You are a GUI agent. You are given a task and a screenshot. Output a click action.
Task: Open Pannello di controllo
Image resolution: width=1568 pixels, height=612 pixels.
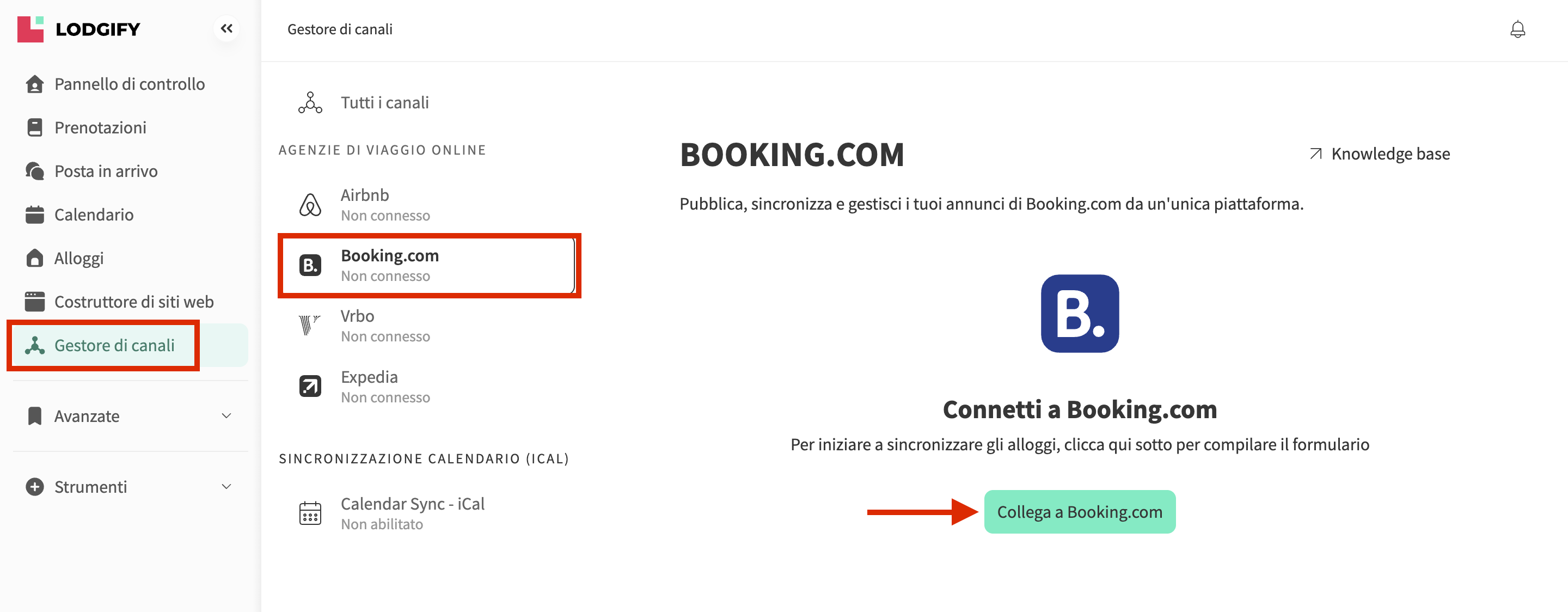click(129, 84)
